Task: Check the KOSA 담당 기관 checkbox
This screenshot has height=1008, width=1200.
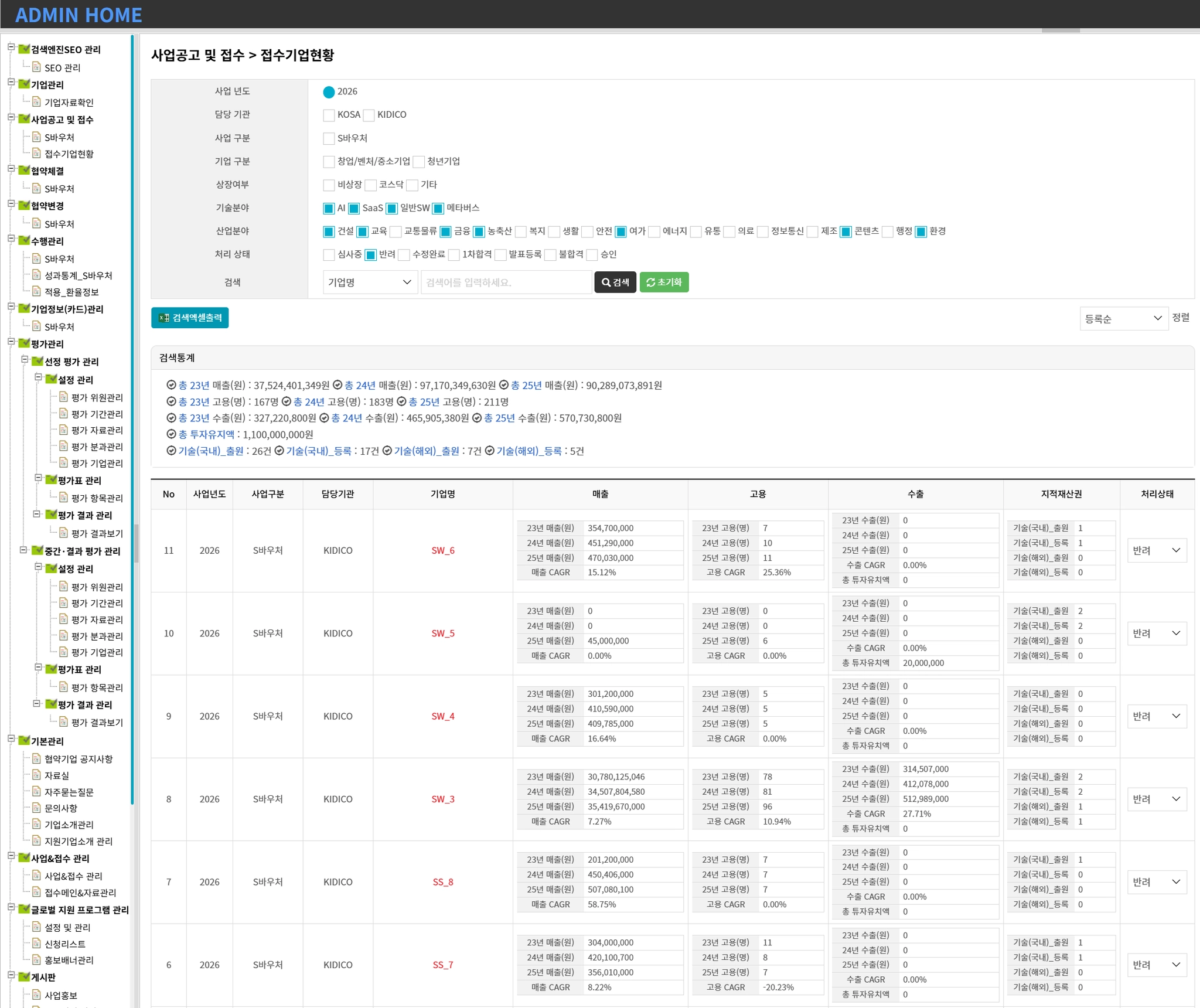Action: 329,115
